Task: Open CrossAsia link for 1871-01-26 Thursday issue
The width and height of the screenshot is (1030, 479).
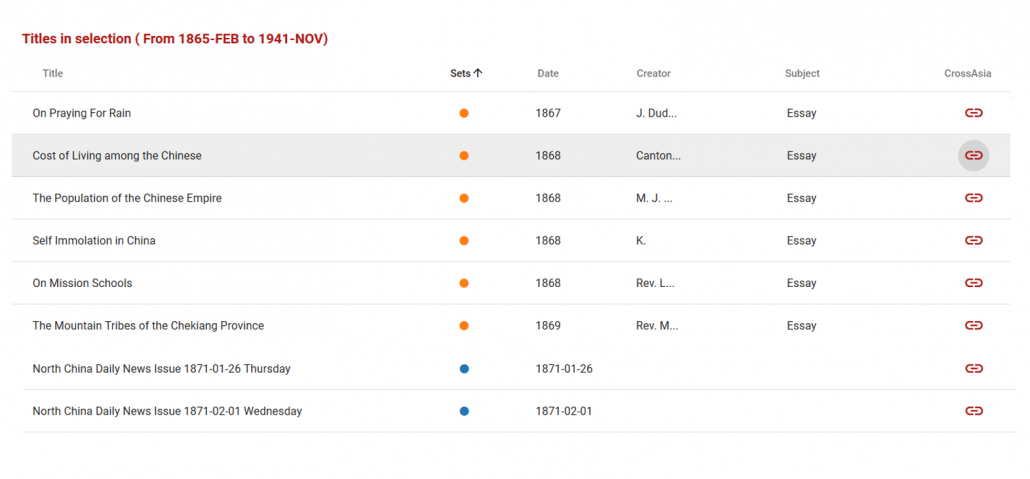Action: (973, 369)
